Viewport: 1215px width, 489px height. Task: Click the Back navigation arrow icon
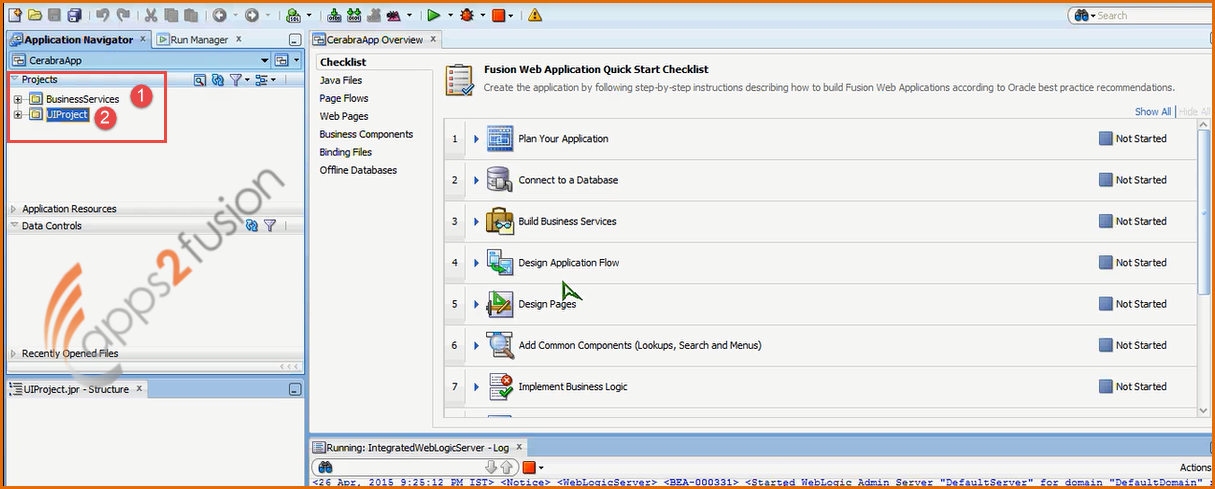(x=218, y=15)
